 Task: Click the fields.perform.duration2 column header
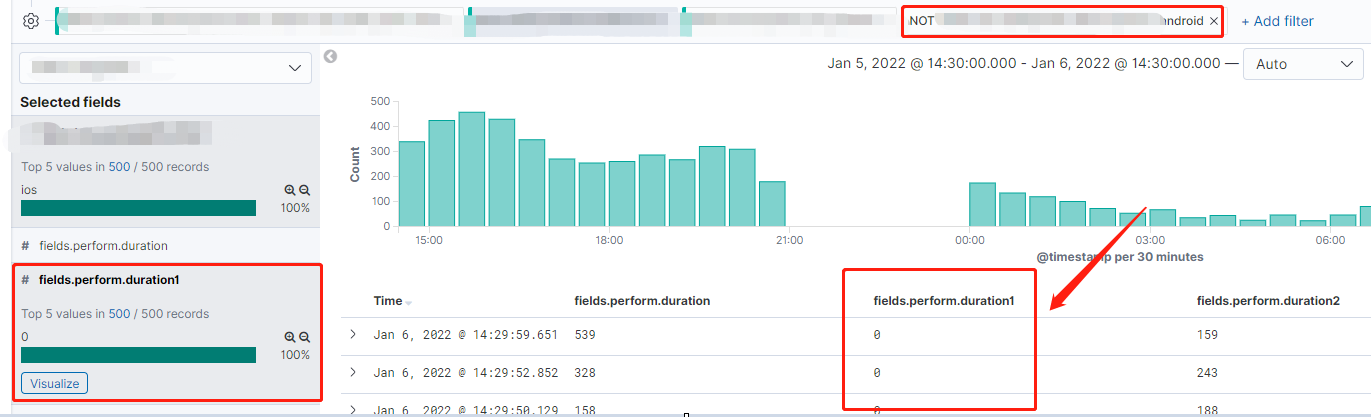[x=1268, y=301]
